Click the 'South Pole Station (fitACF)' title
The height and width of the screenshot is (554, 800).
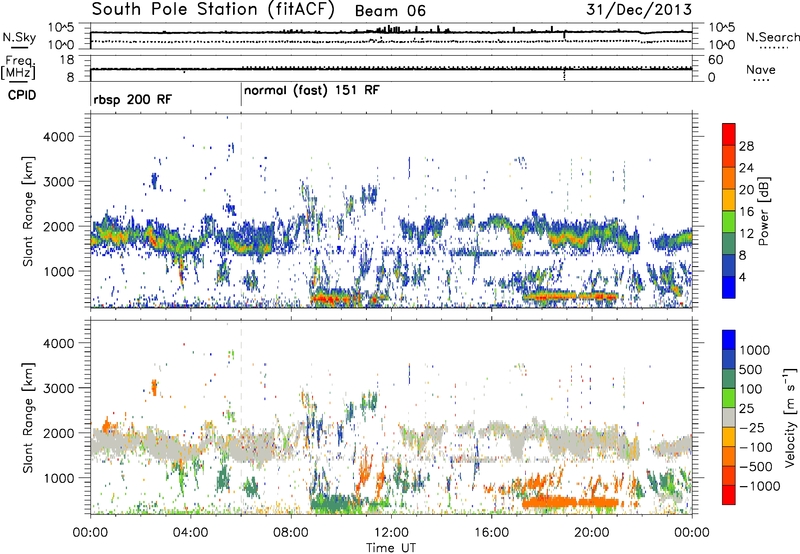pos(213,10)
